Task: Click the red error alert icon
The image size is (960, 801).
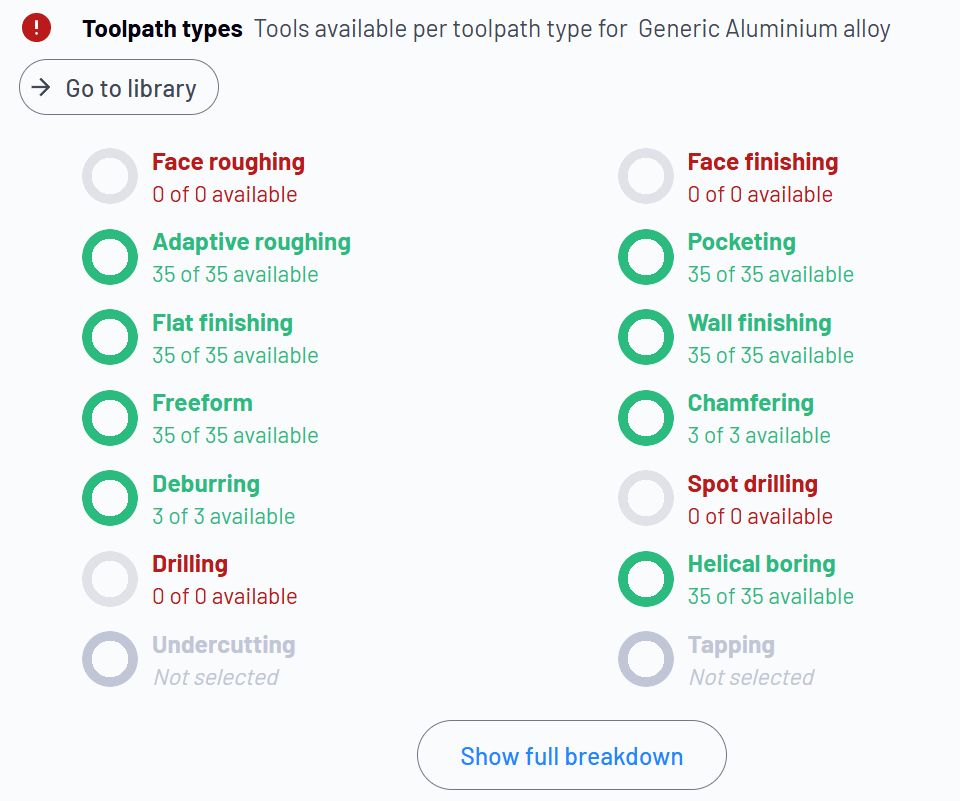Action: click(x=36, y=28)
